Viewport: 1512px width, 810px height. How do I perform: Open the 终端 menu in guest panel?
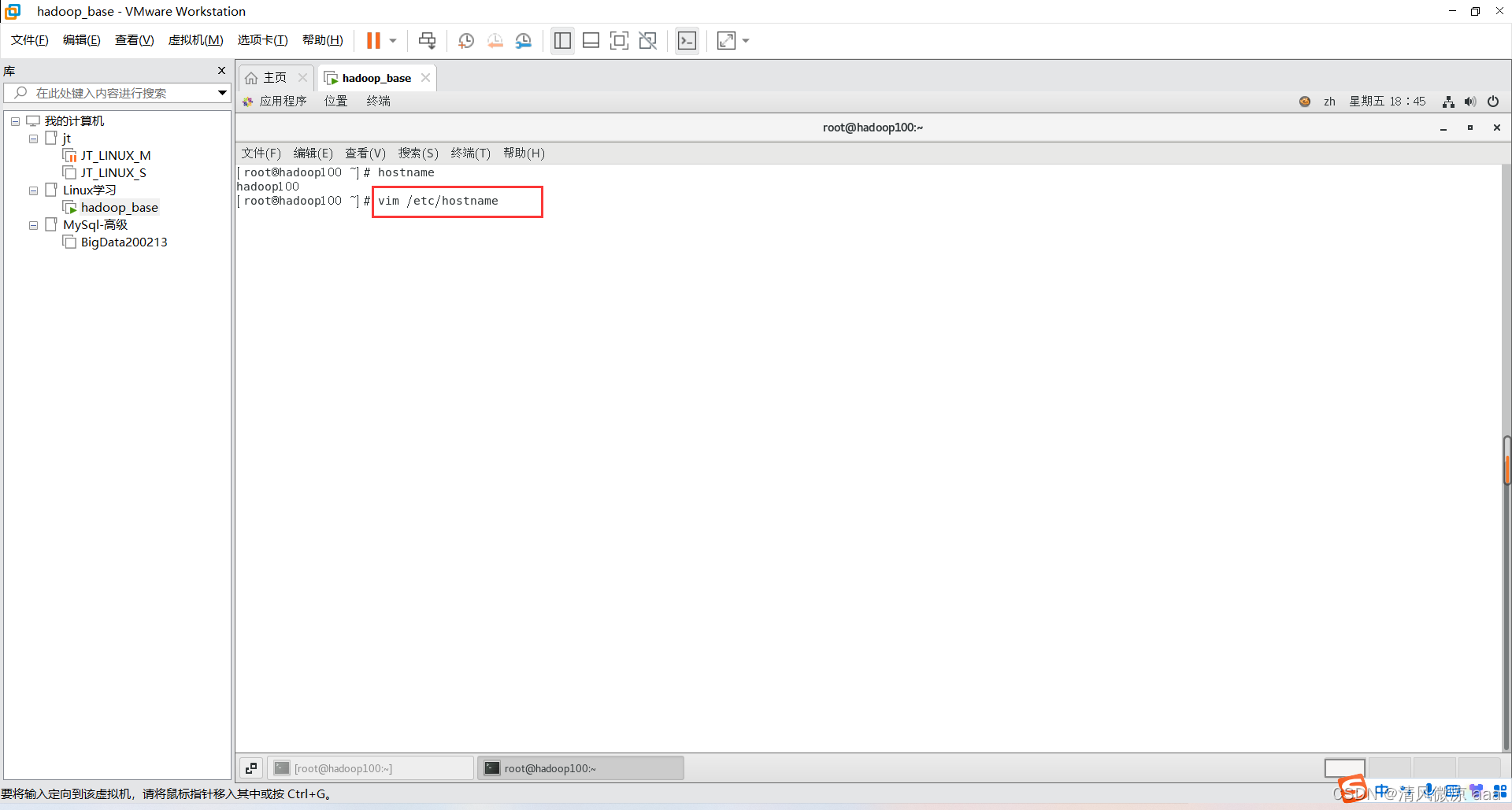pos(379,102)
